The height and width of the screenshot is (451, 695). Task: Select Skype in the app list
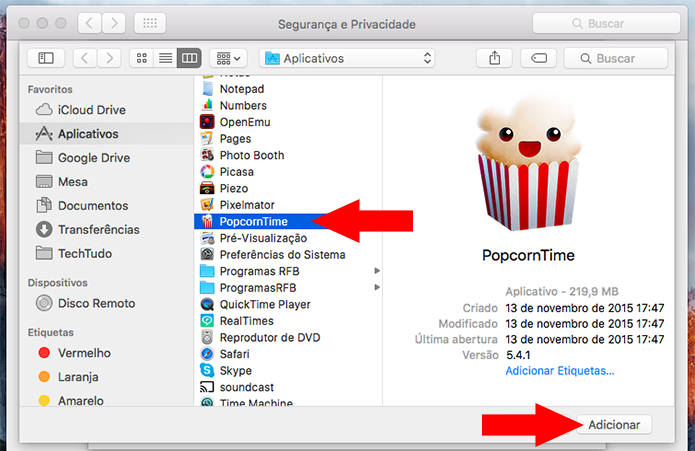pyautogui.click(x=288, y=370)
